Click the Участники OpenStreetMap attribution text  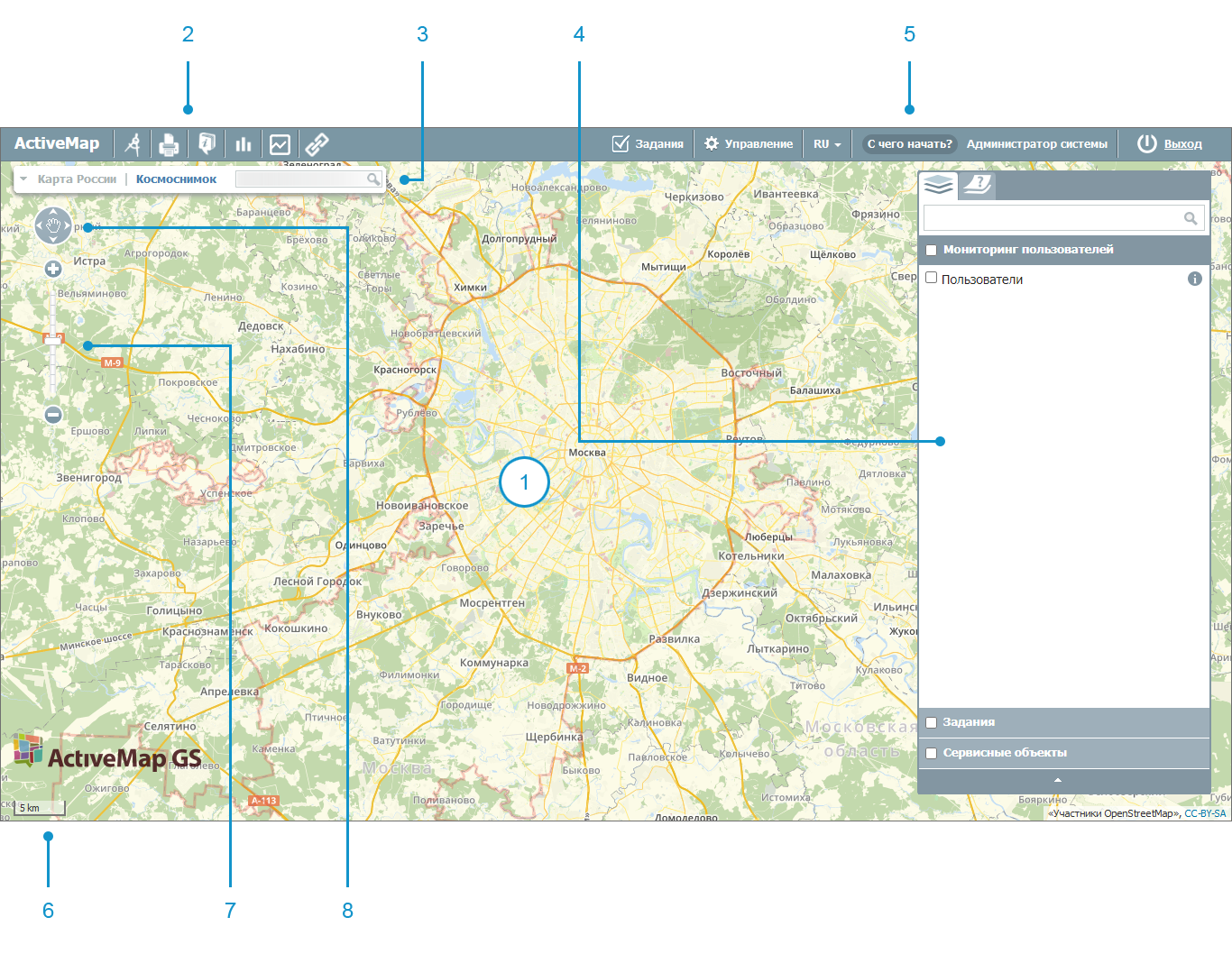pyautogui.click(x=1113, y=813)
